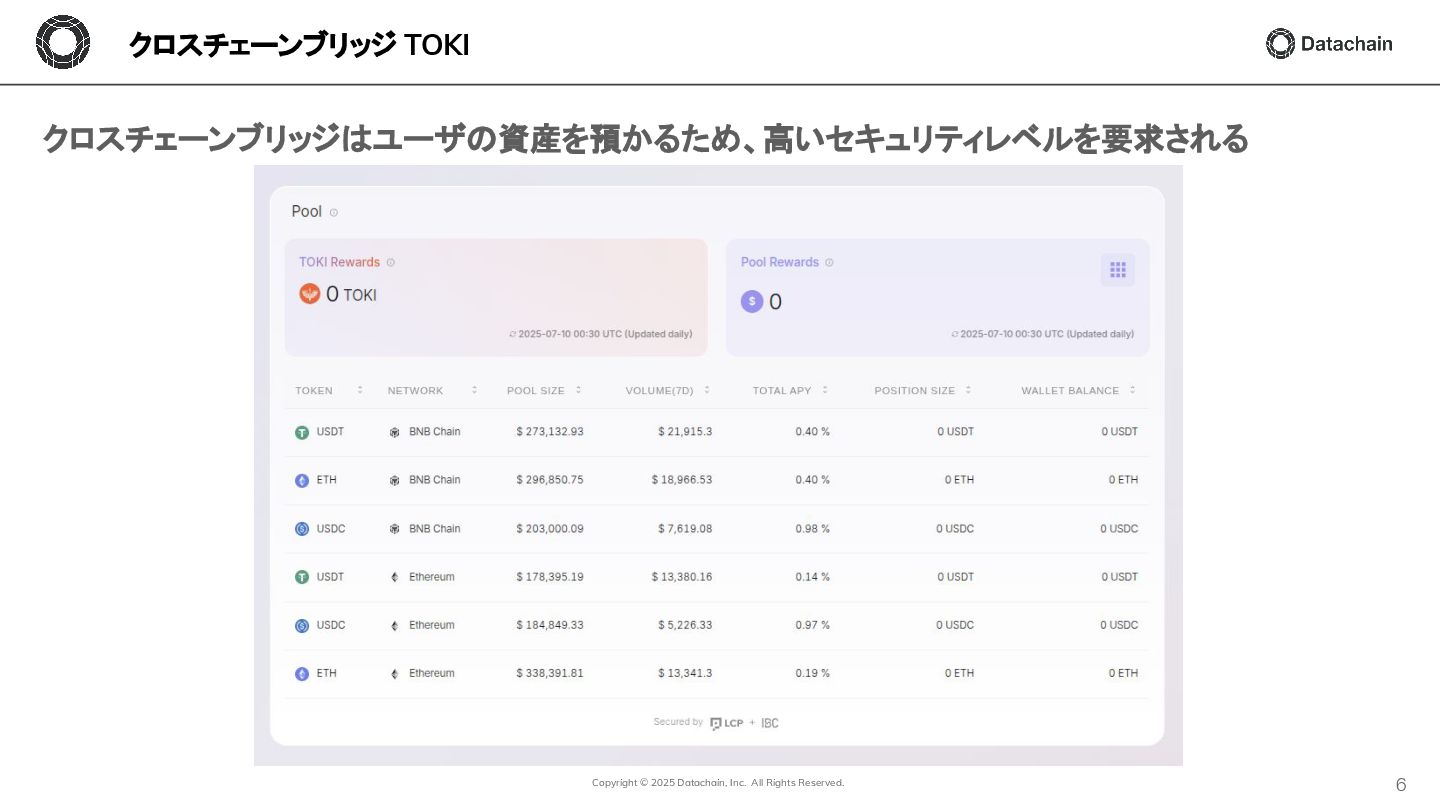Click the LCP logo in the Secured by footer

726,723
